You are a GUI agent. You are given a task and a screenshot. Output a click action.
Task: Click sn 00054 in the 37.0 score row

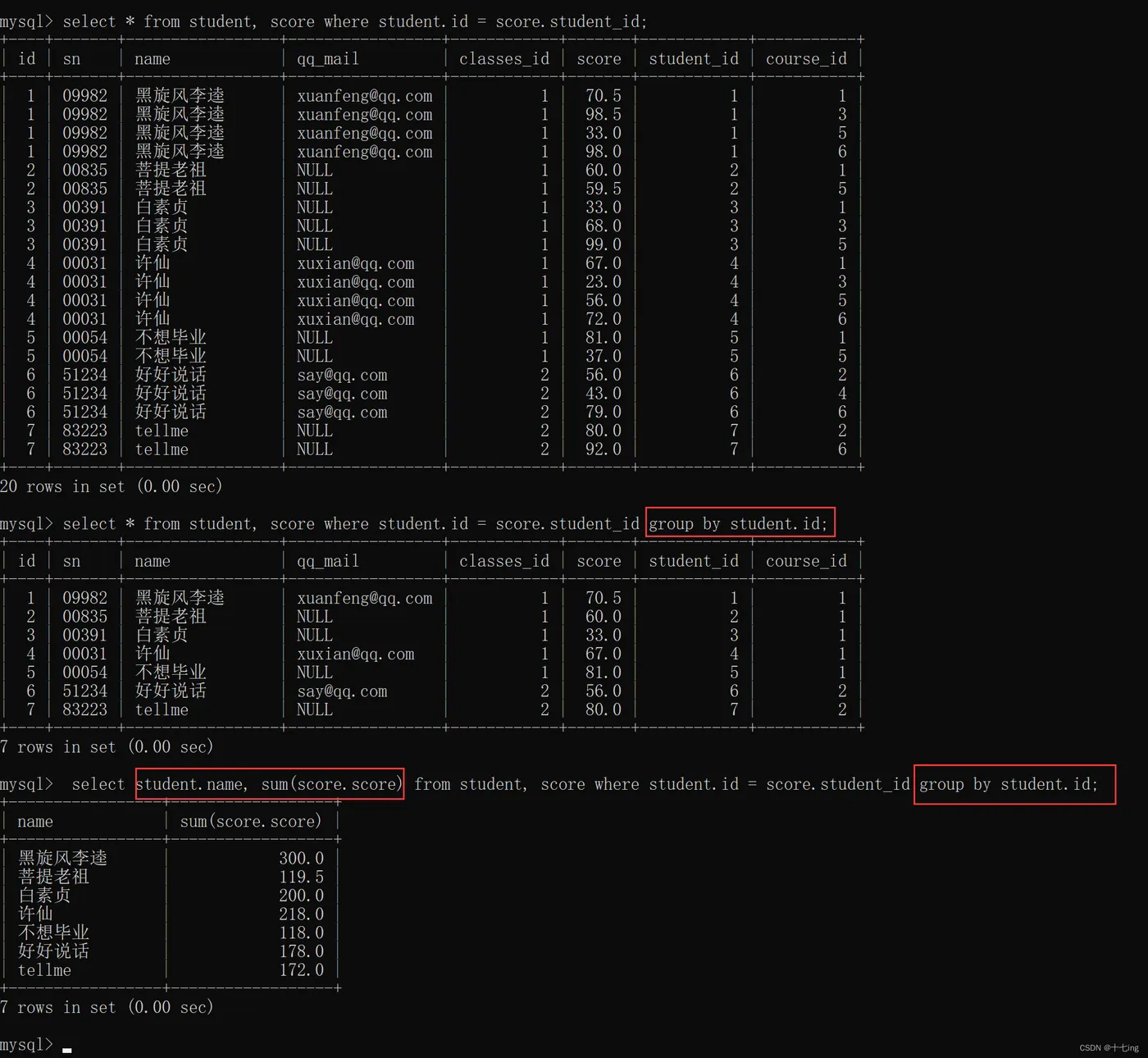[84, 356]
